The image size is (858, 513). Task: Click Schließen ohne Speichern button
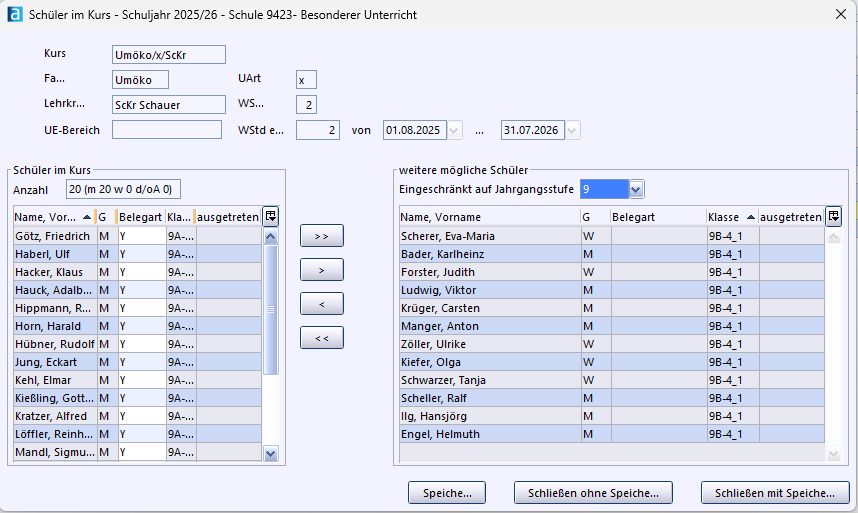(593, 493)
